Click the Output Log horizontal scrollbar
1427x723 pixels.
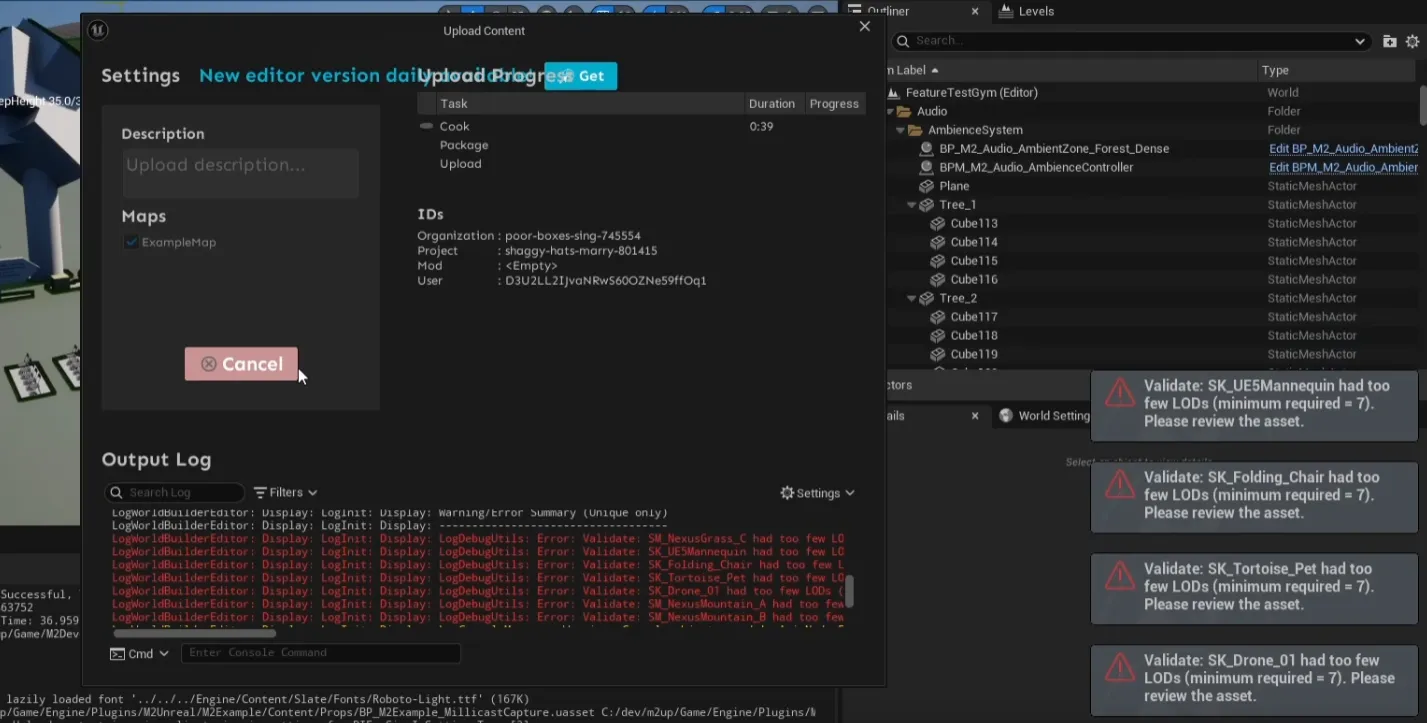click(194, 633)
